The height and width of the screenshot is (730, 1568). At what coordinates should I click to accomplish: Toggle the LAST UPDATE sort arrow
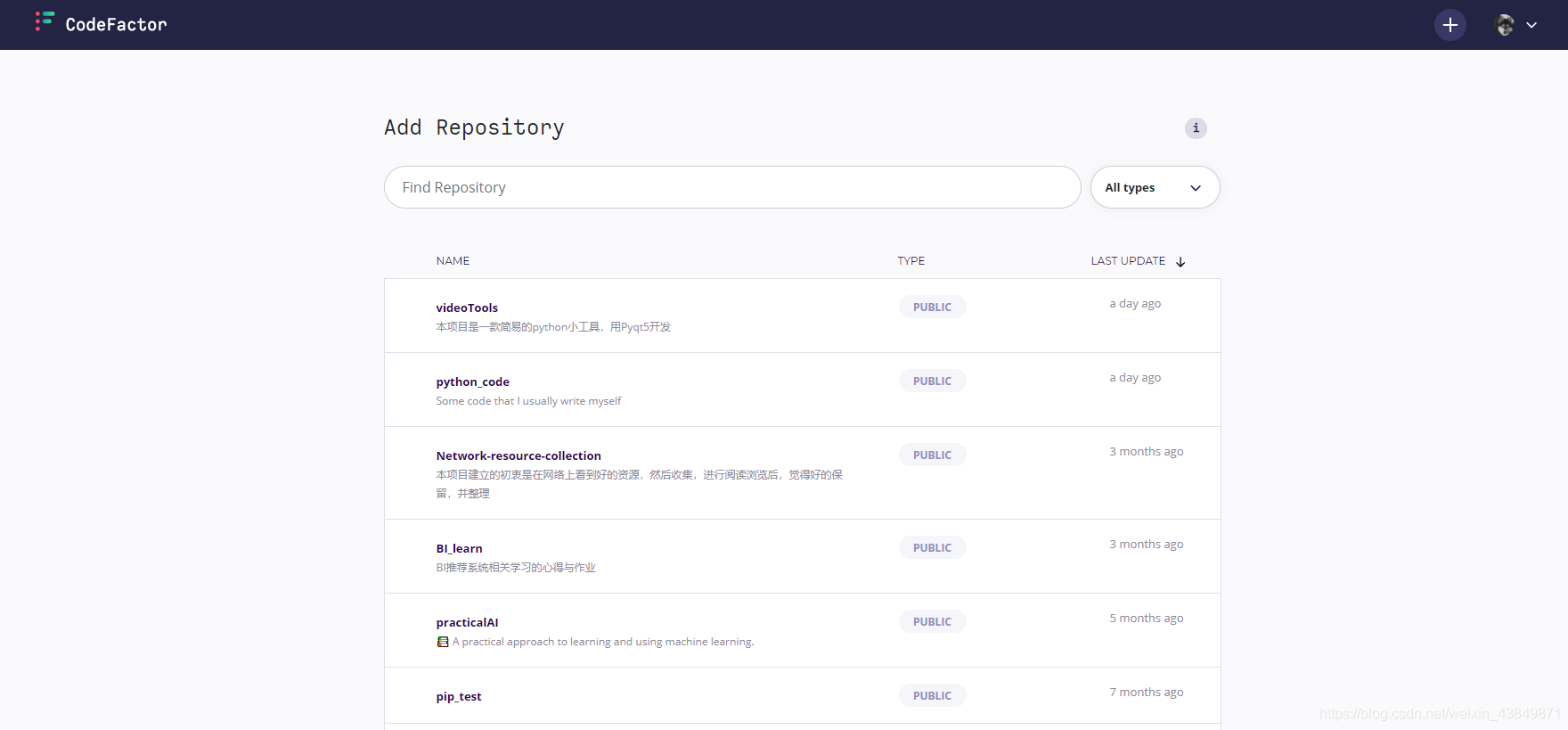coord(1180,262)
